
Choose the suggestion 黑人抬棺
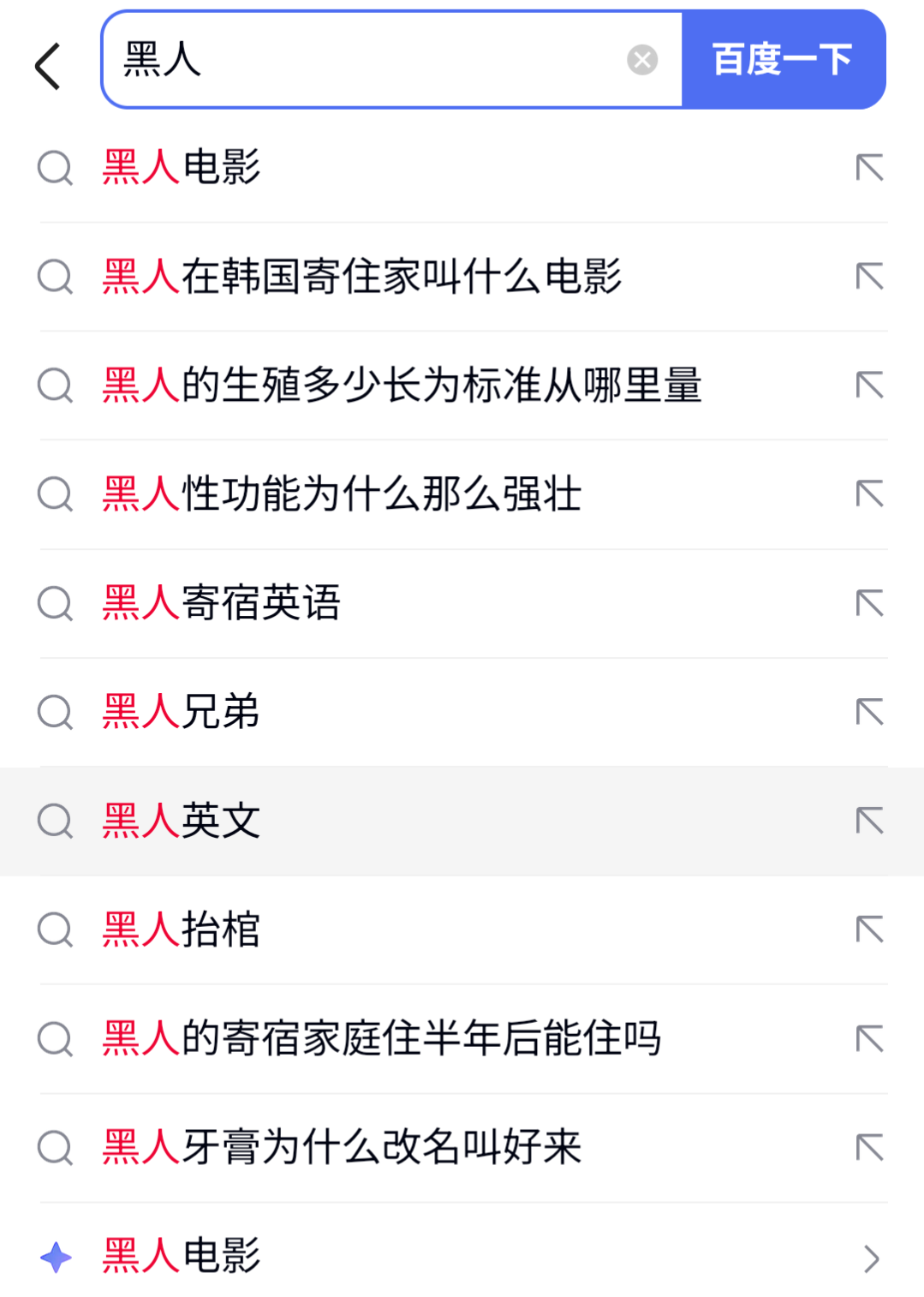[462, 929]
